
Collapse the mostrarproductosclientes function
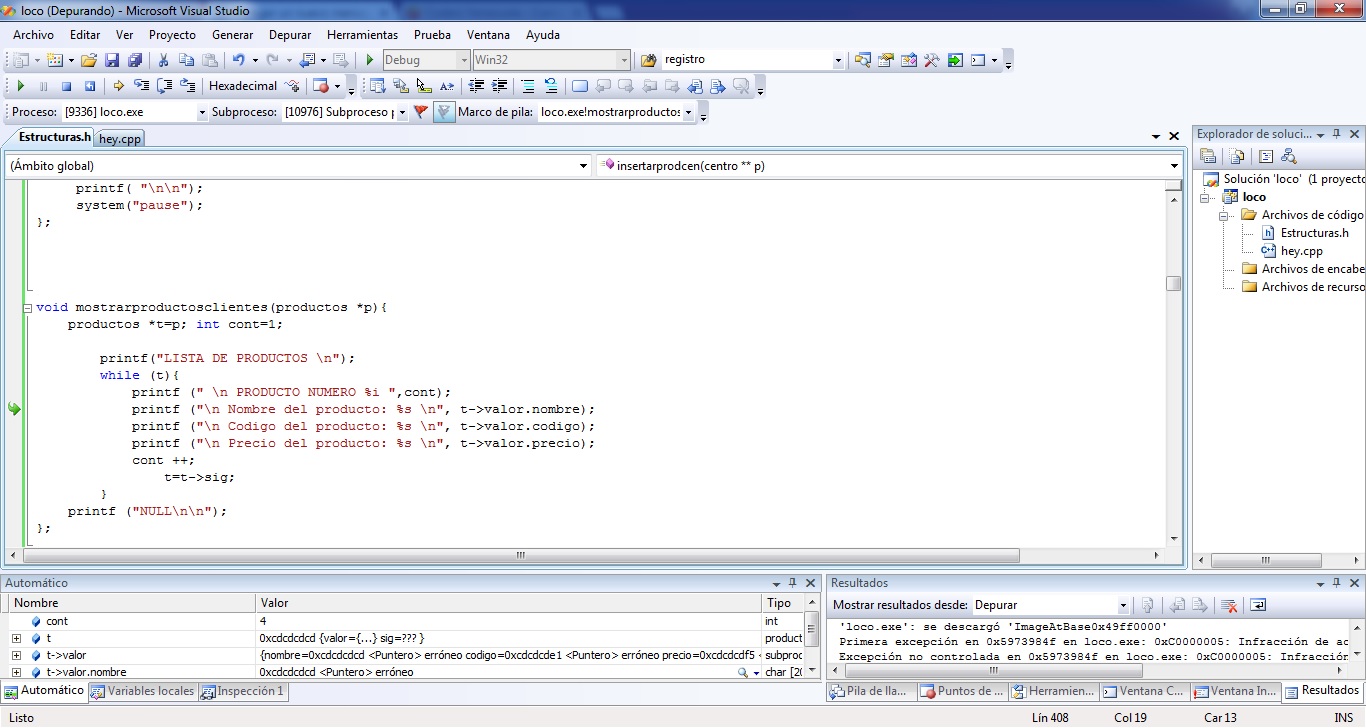coord(28,307)
